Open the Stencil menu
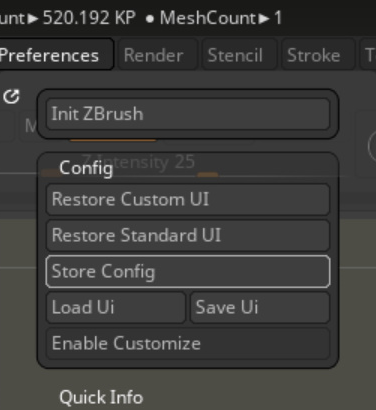 coord(235,55)
